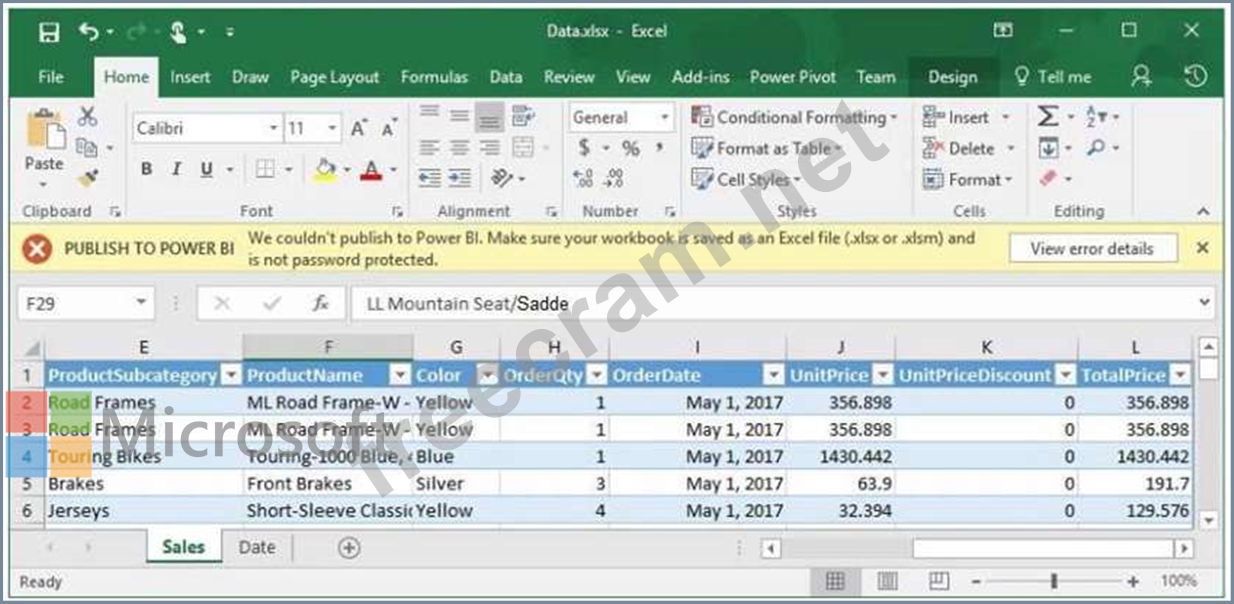Expand the OrderDate filter dropdown
The width and height of the screenshot is (1234, 604).
click(773, 375)
